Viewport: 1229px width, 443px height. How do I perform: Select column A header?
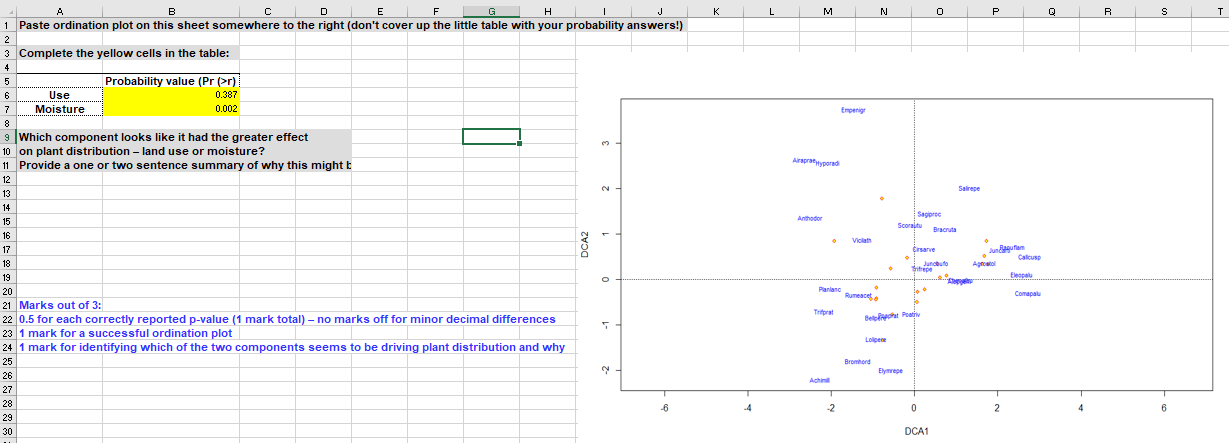click(59, 10)
